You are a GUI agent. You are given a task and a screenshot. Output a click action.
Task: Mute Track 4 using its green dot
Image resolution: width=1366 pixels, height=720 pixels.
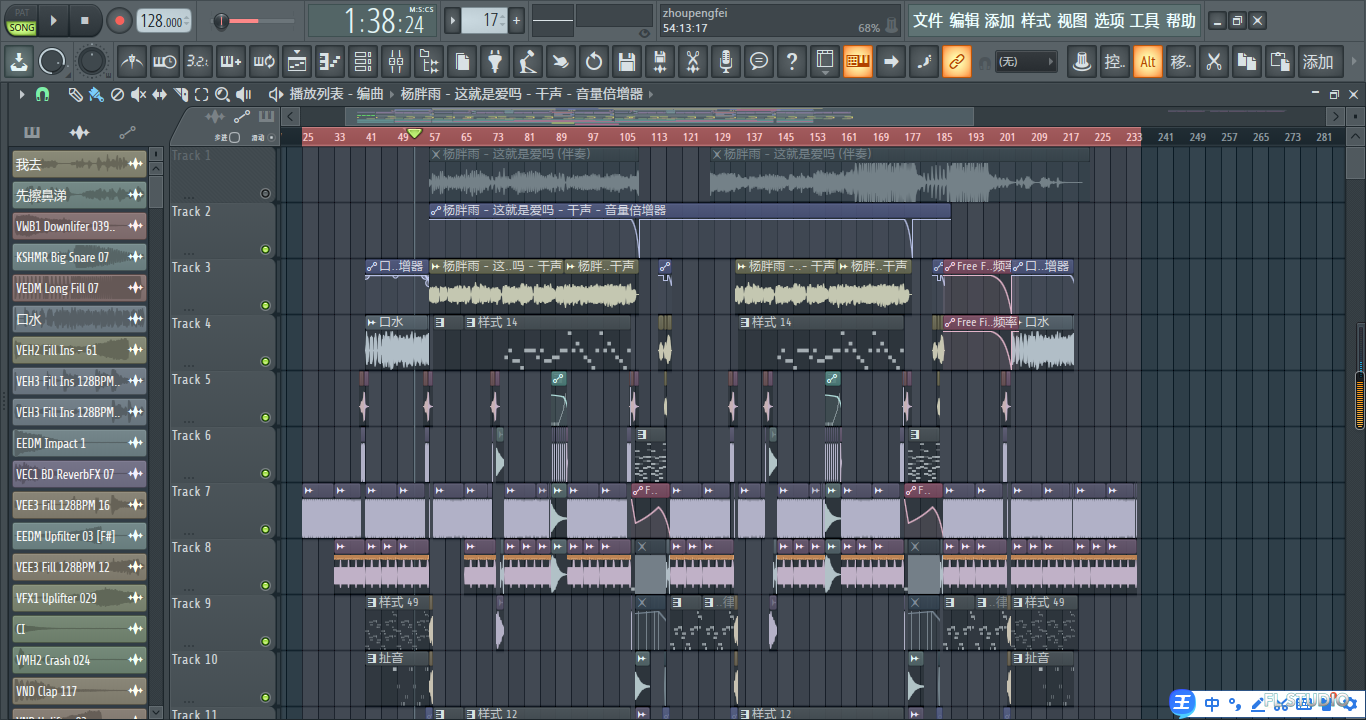coord(265,362)
